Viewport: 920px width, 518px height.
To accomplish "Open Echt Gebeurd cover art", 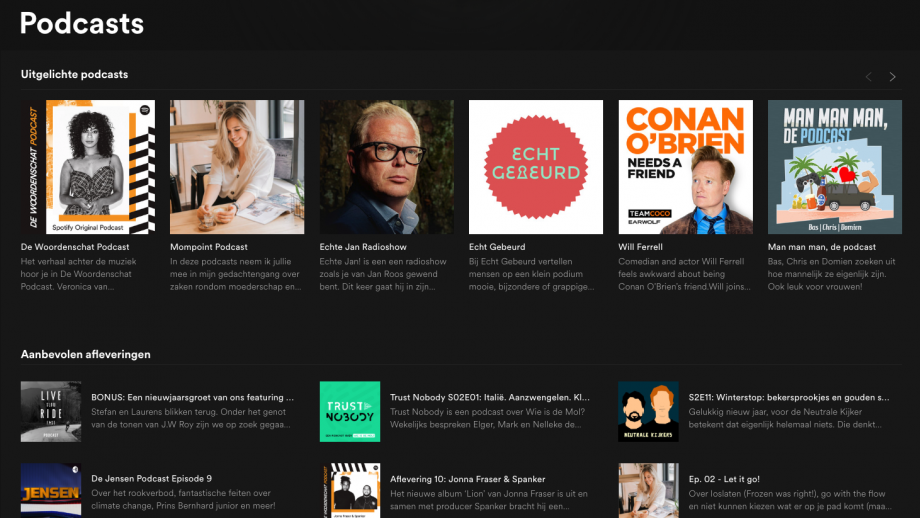I will (536, 167).
